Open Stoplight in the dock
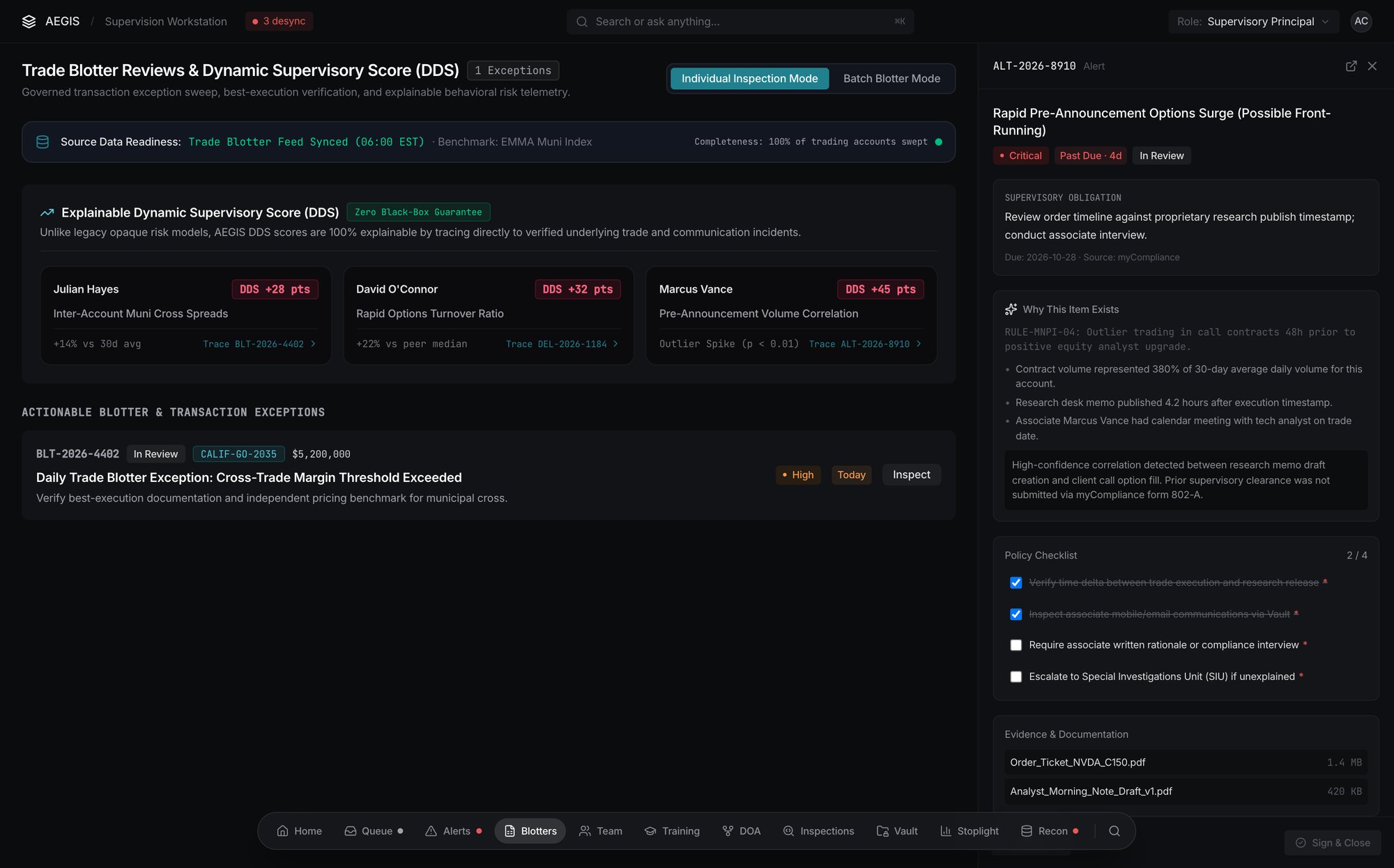Image resolution: width=1394 pixels, height=868 pixels. pyautogui.click(x=970, y=831)
